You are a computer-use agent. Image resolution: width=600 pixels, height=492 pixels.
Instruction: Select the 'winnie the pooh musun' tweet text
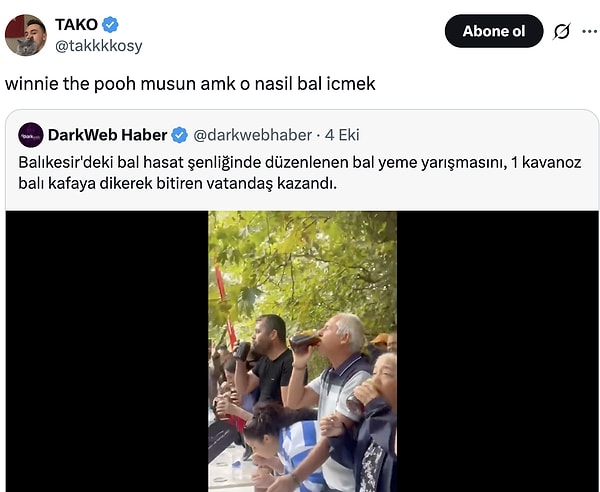click(190, 84)
